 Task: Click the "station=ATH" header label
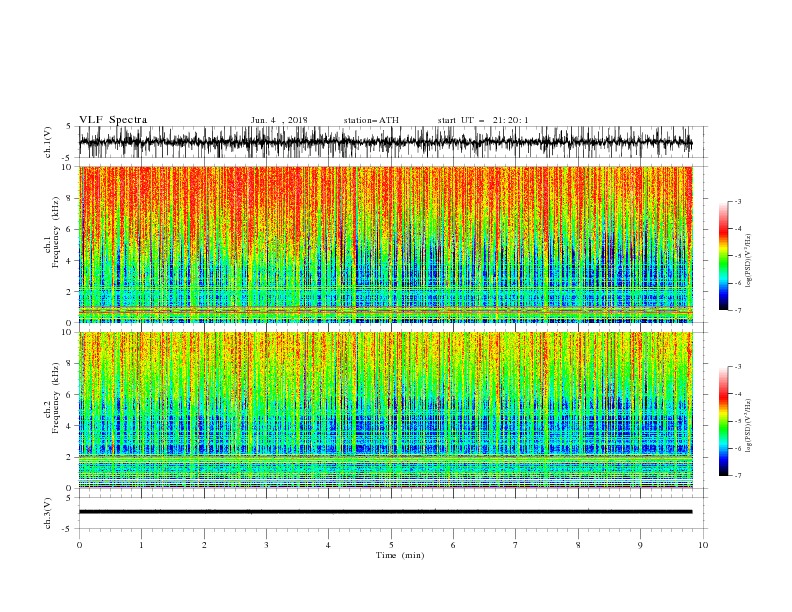coord(371,120)
